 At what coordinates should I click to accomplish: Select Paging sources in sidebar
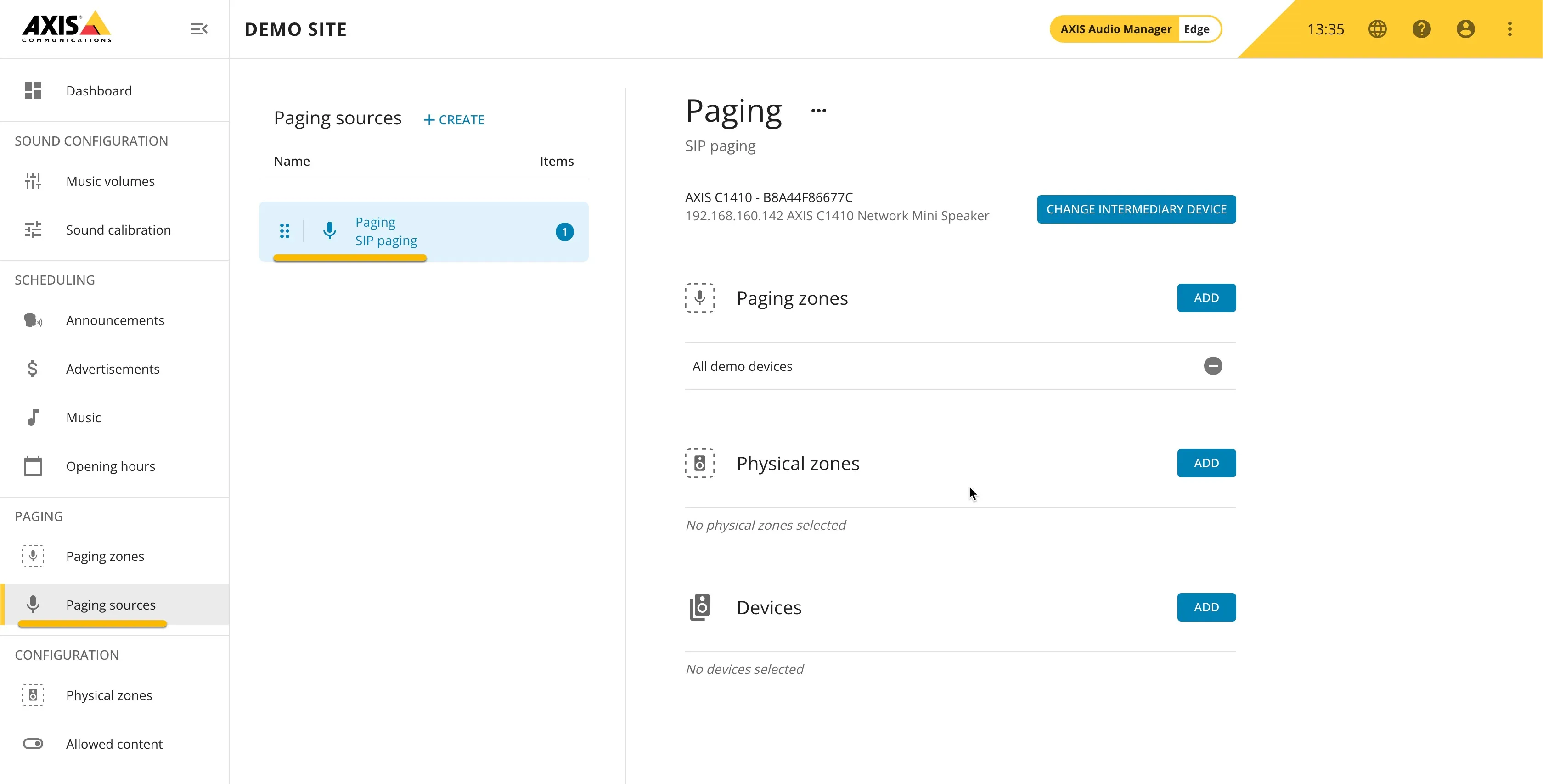tap(114, 605)
